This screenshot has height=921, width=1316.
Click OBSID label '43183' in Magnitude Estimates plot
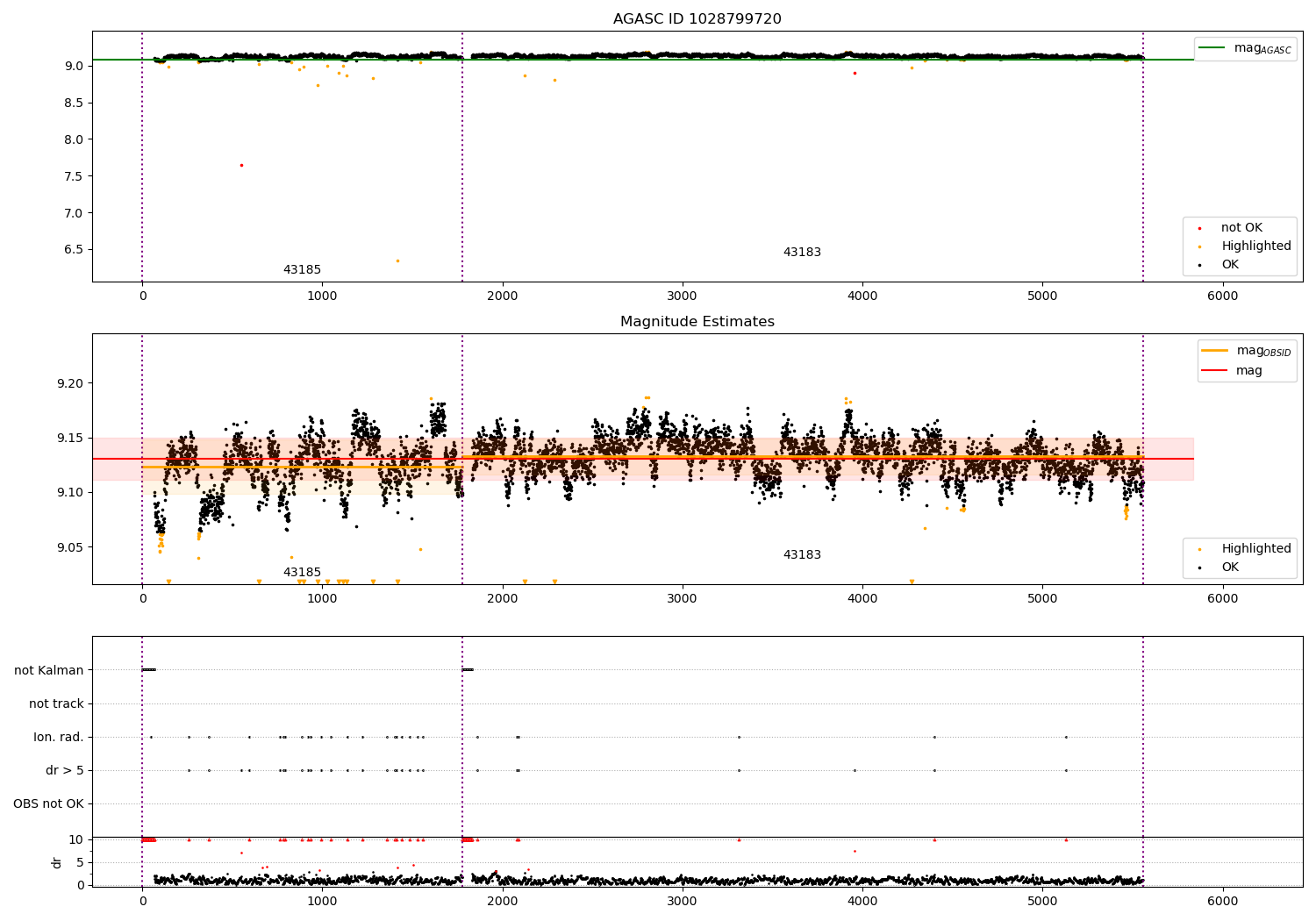pyautogui.click(x=802, y=555)
